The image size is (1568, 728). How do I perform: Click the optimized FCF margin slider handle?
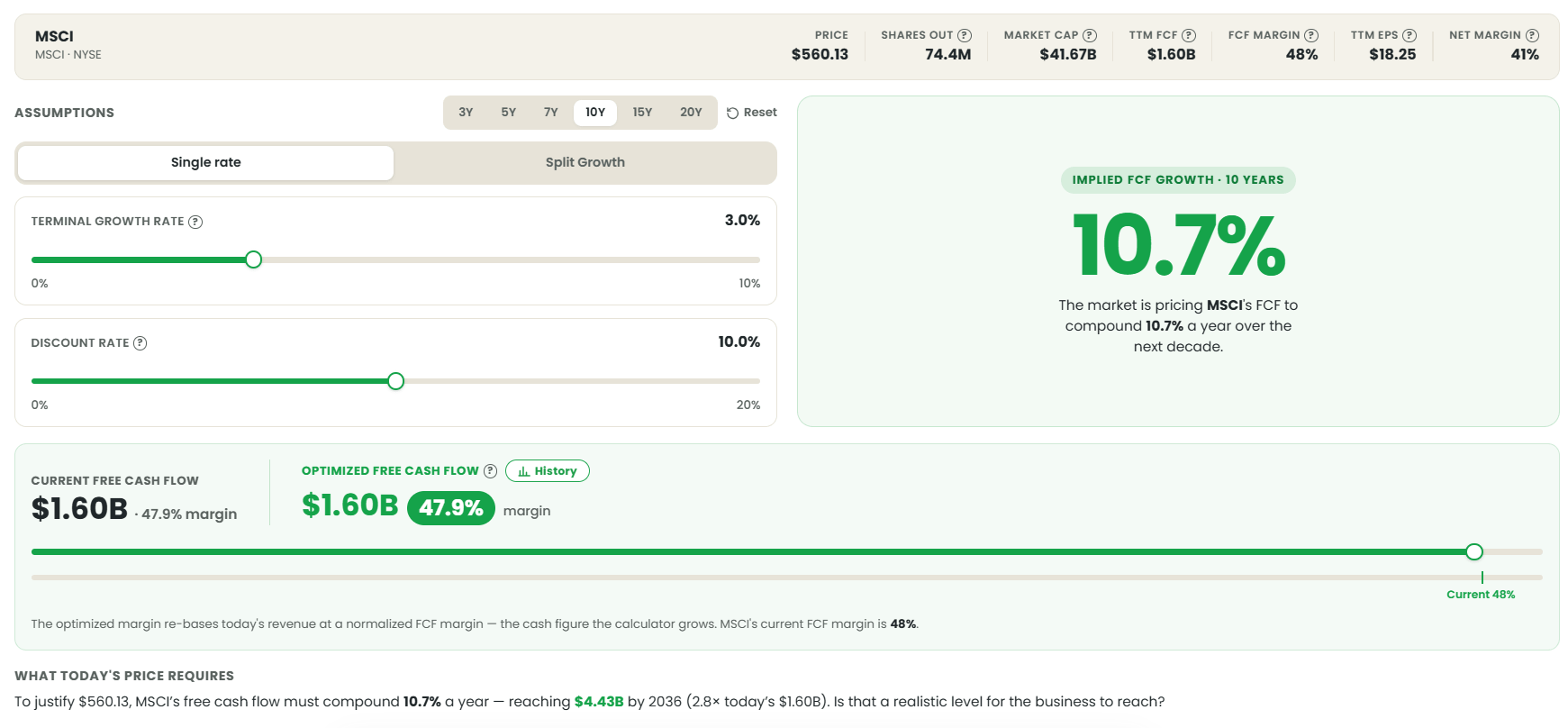[1474, 552]
